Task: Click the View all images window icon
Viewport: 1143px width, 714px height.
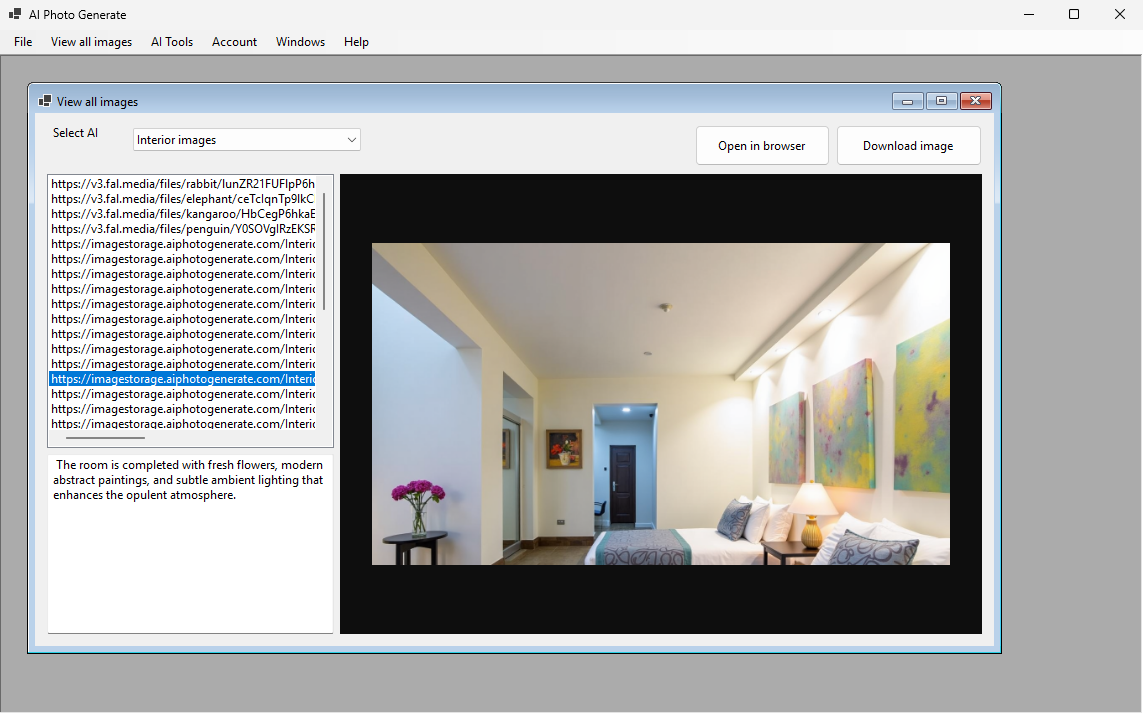Action: (x=44, y=101)
